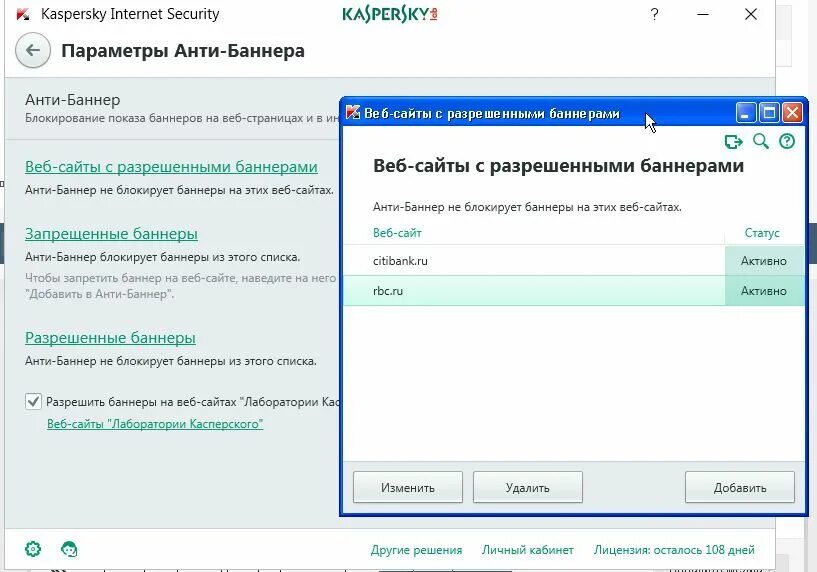Go back using the arrow button
The image size is (817, 572).
[33, 51]
